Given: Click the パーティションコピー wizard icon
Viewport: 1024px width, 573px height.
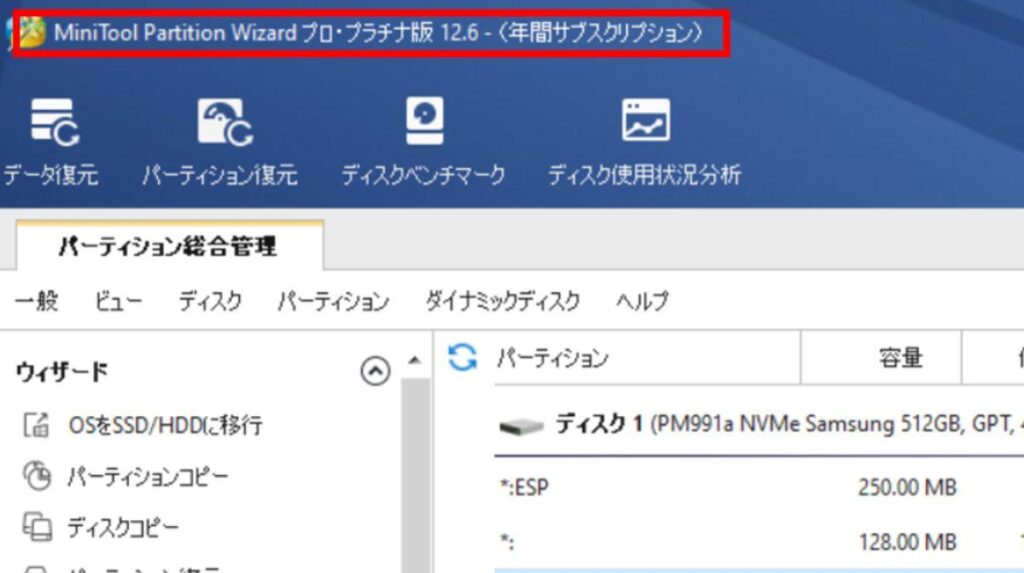Looking at the screenshot, I should 37,476.
